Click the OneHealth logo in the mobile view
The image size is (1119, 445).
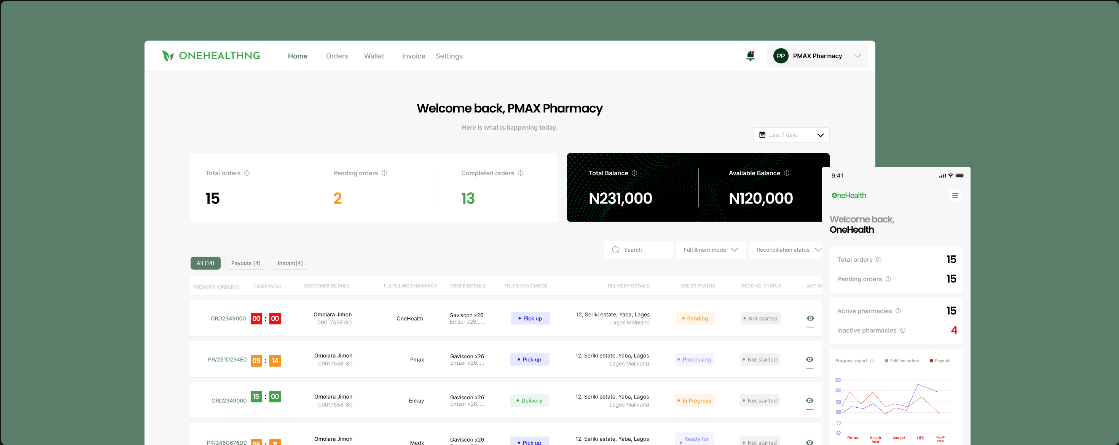coord(849,195)
